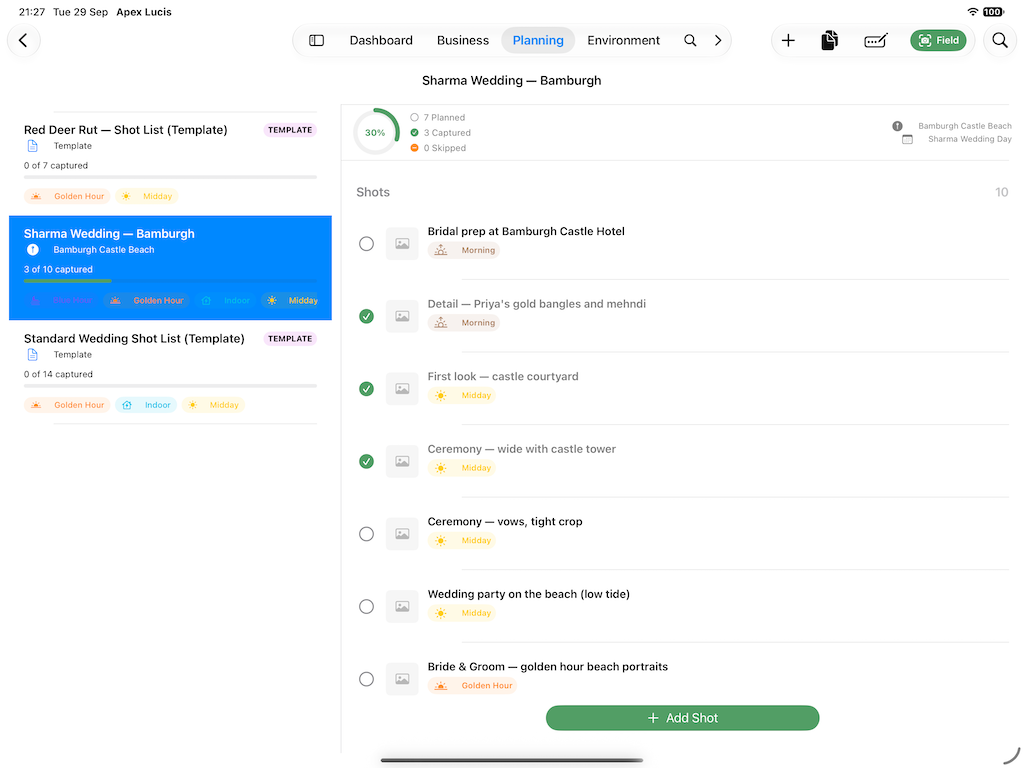Tap the plus icon to add new
This screenshot has height=768, width=1024.
click(x=788, y=40)
